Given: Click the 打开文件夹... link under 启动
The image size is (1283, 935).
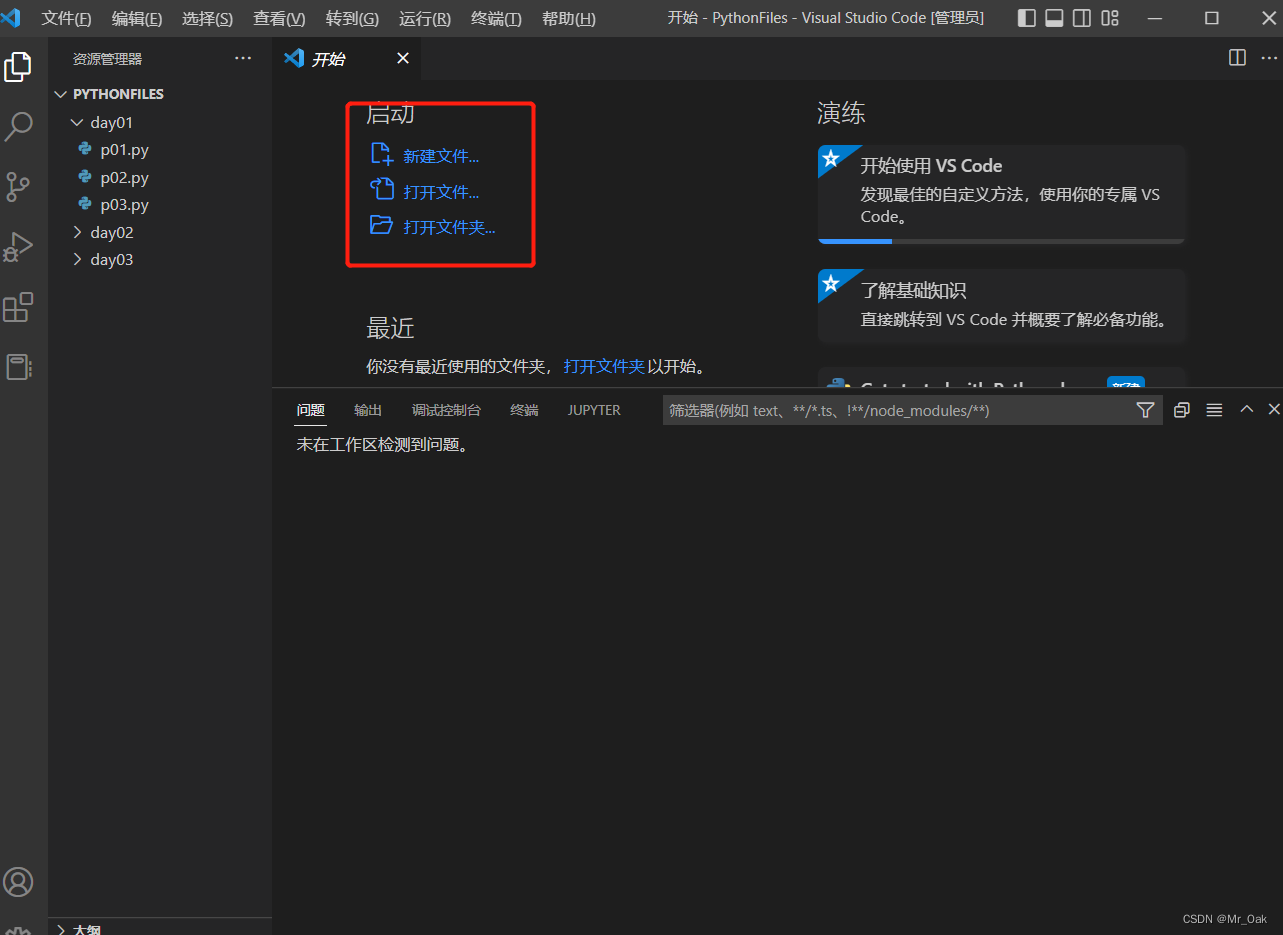Looking at the screenshot, I should (449, 227).
